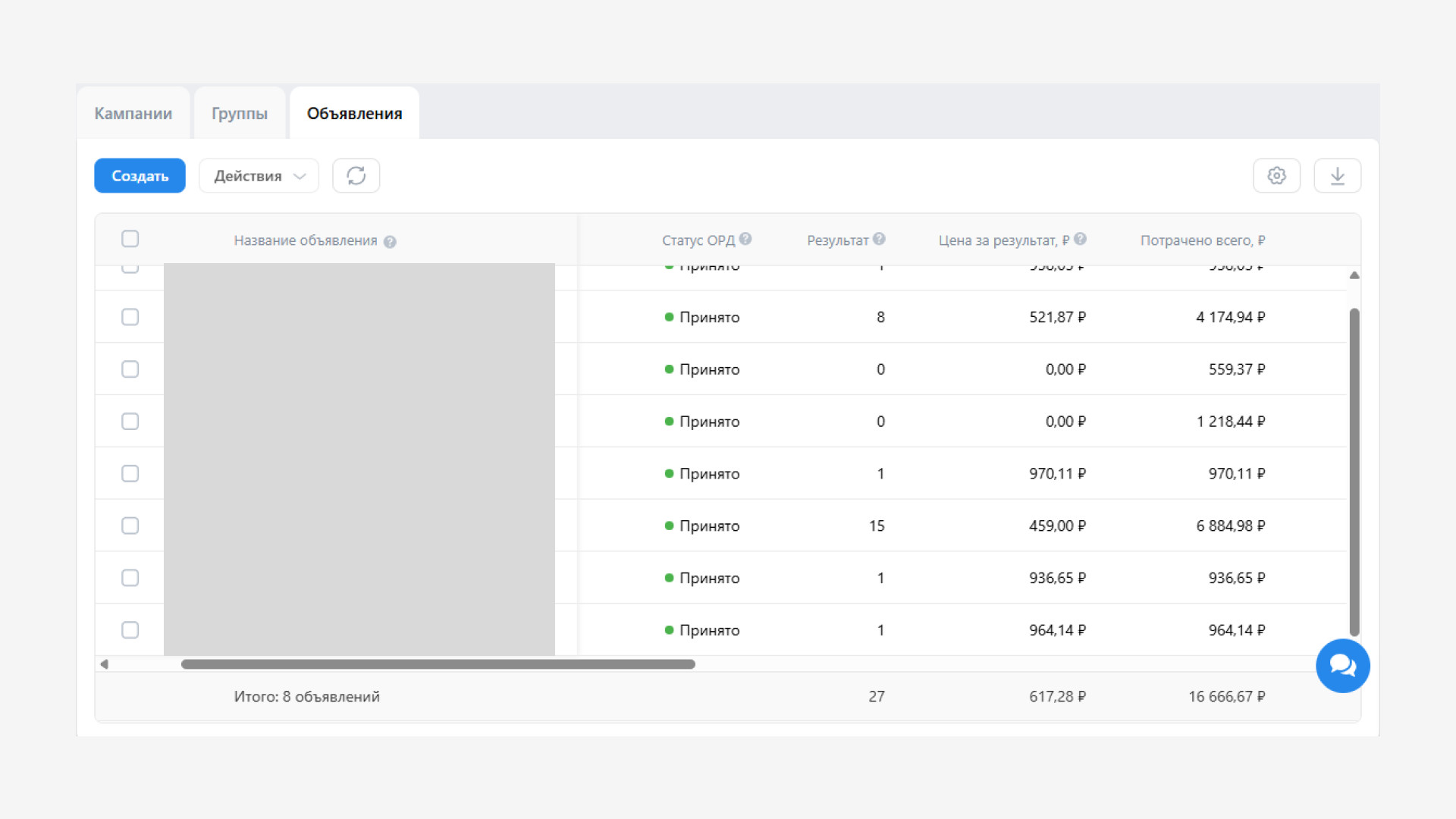
Task: Switch to the Группы tab
Action: pos(240,114)
